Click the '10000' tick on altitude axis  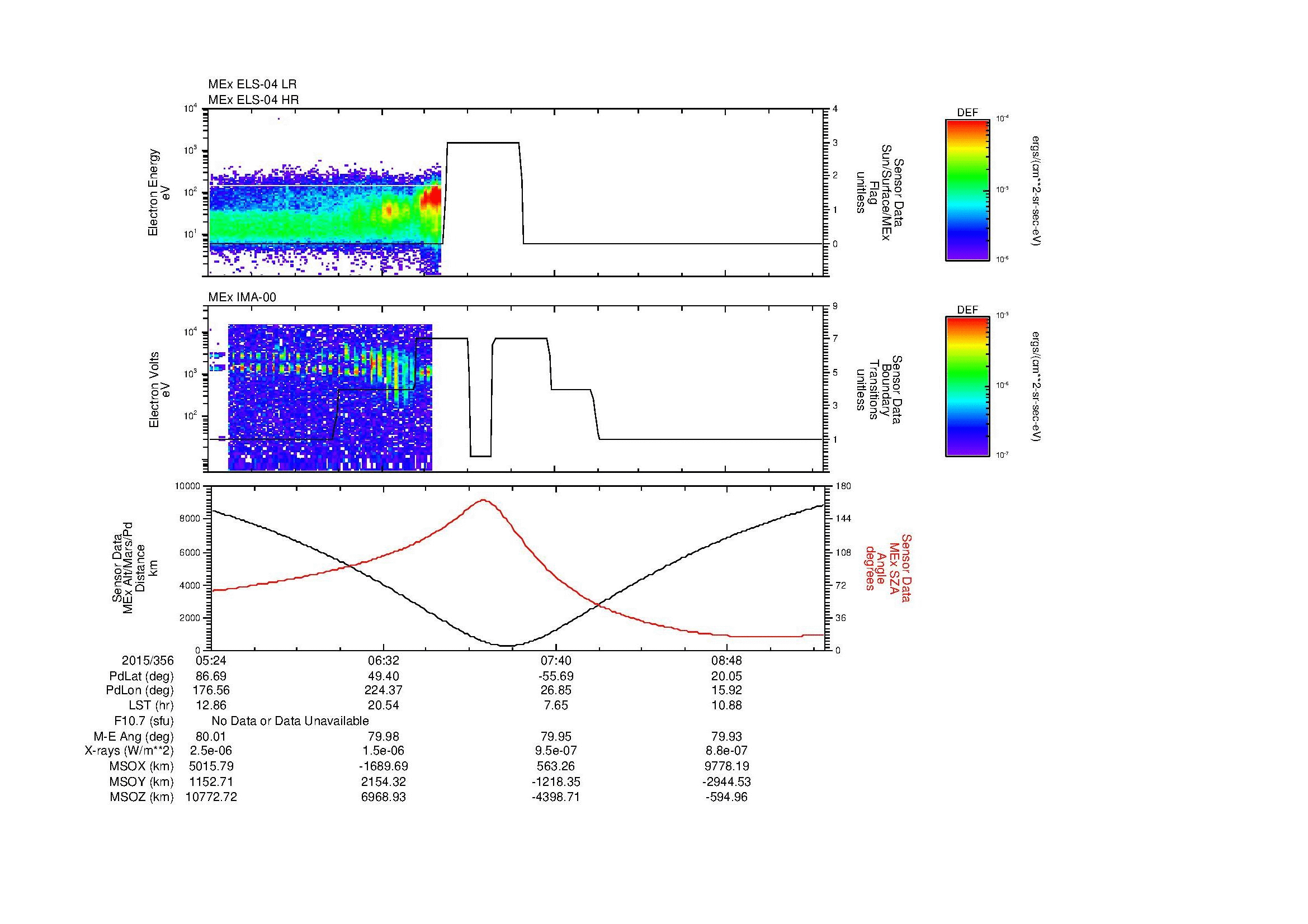[187, 486]
